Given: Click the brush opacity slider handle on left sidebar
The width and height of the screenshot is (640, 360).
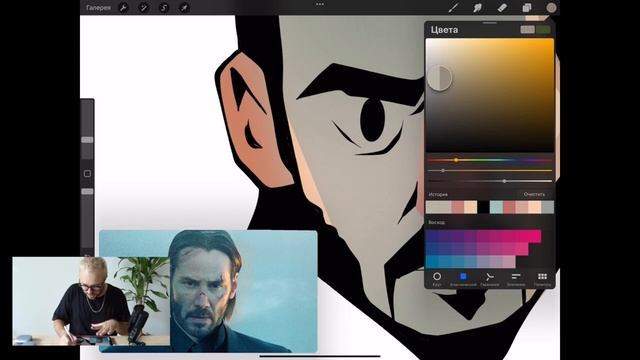Looking at the screenshot, I should coord(87,191).
